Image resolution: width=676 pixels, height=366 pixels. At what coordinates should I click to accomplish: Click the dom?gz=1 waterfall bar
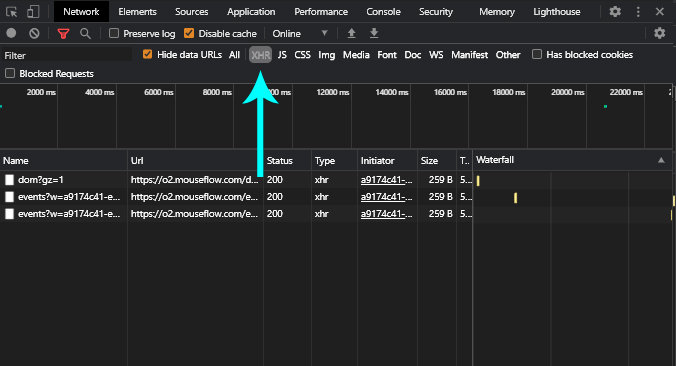pyautogui.click(x=478, y=181)
